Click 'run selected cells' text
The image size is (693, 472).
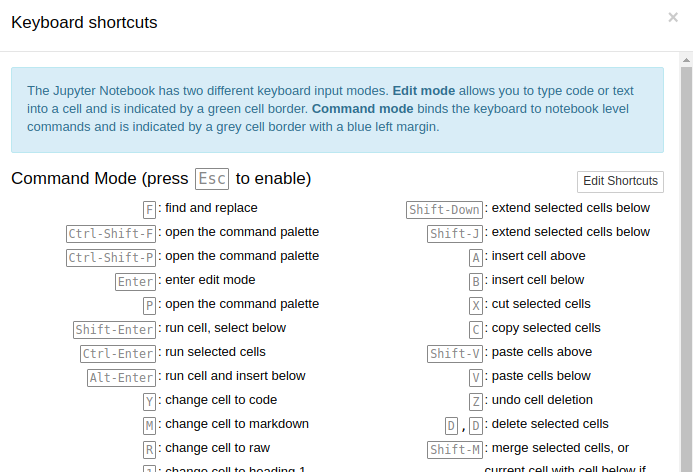pos(215,352)
